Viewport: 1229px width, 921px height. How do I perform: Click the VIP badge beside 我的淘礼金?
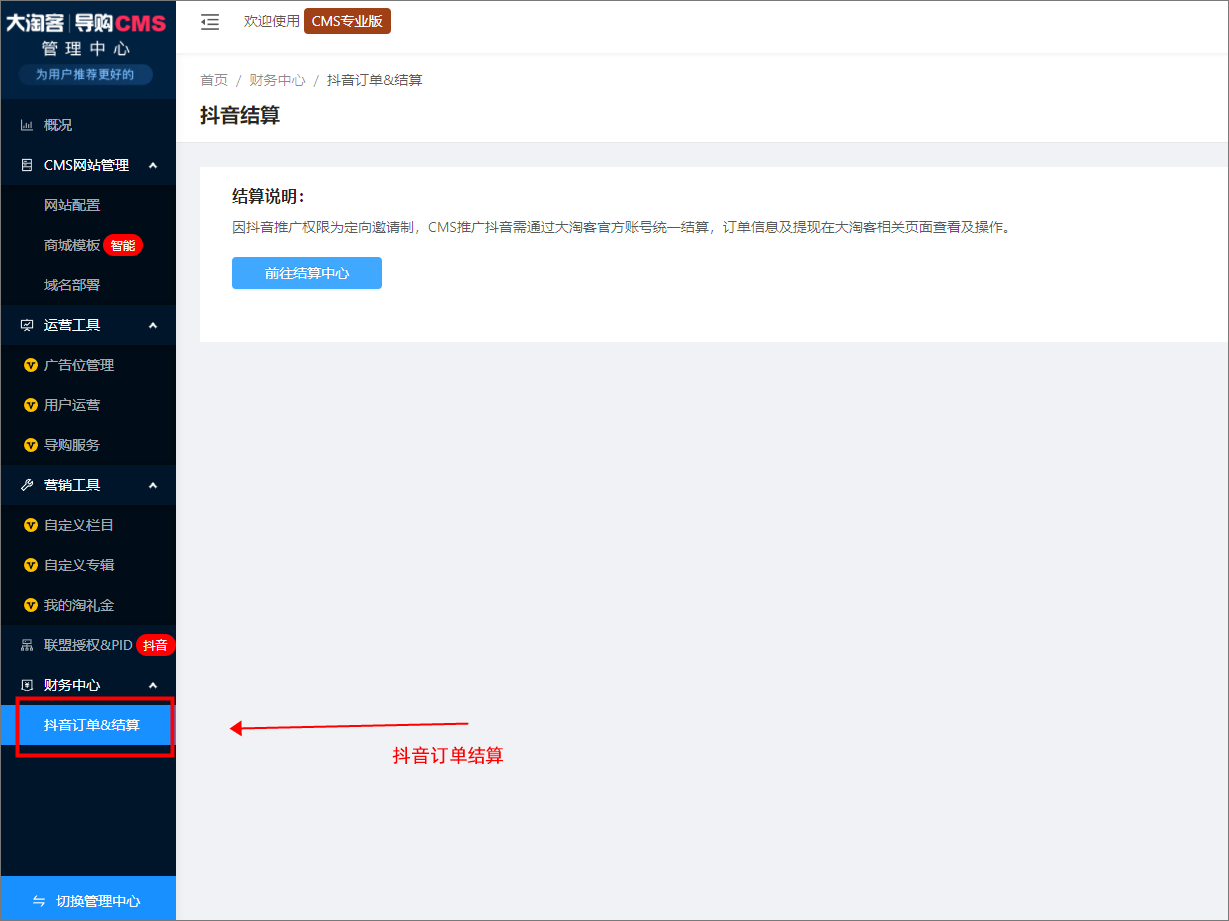click(30, 605)
